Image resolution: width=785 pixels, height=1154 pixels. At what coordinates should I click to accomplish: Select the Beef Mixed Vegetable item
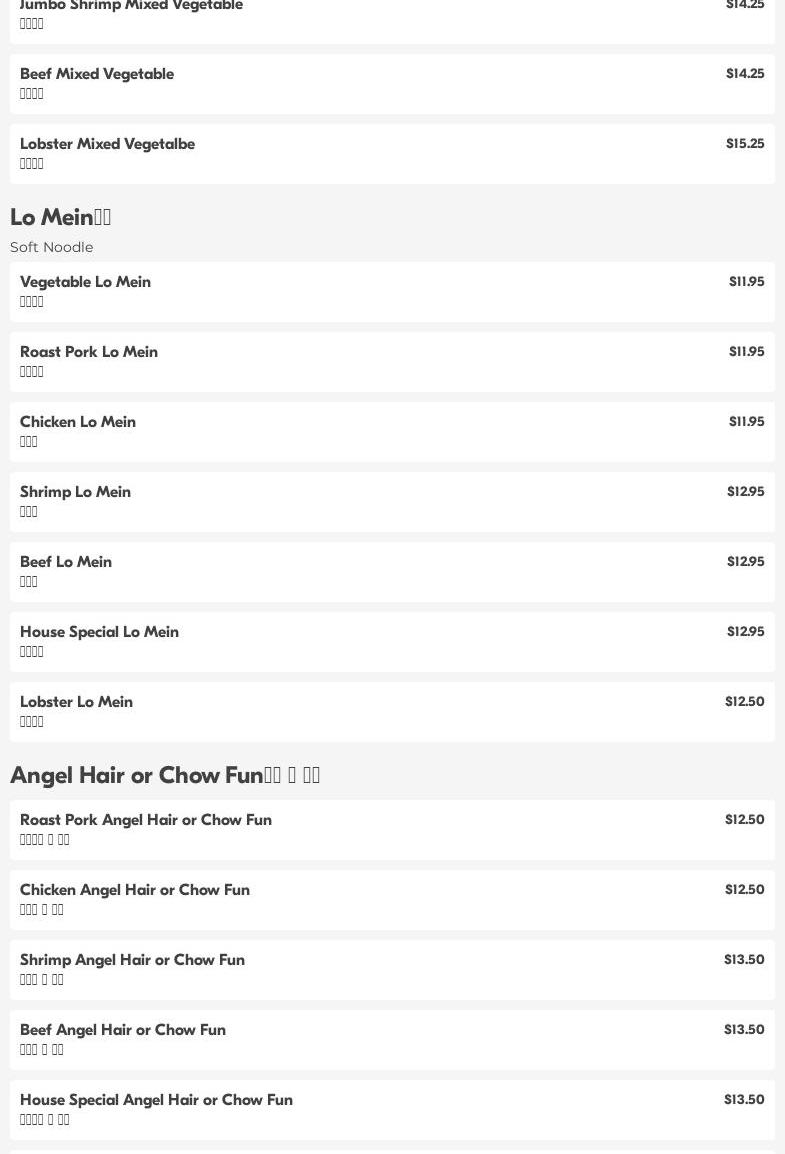(x=392, y=84)
